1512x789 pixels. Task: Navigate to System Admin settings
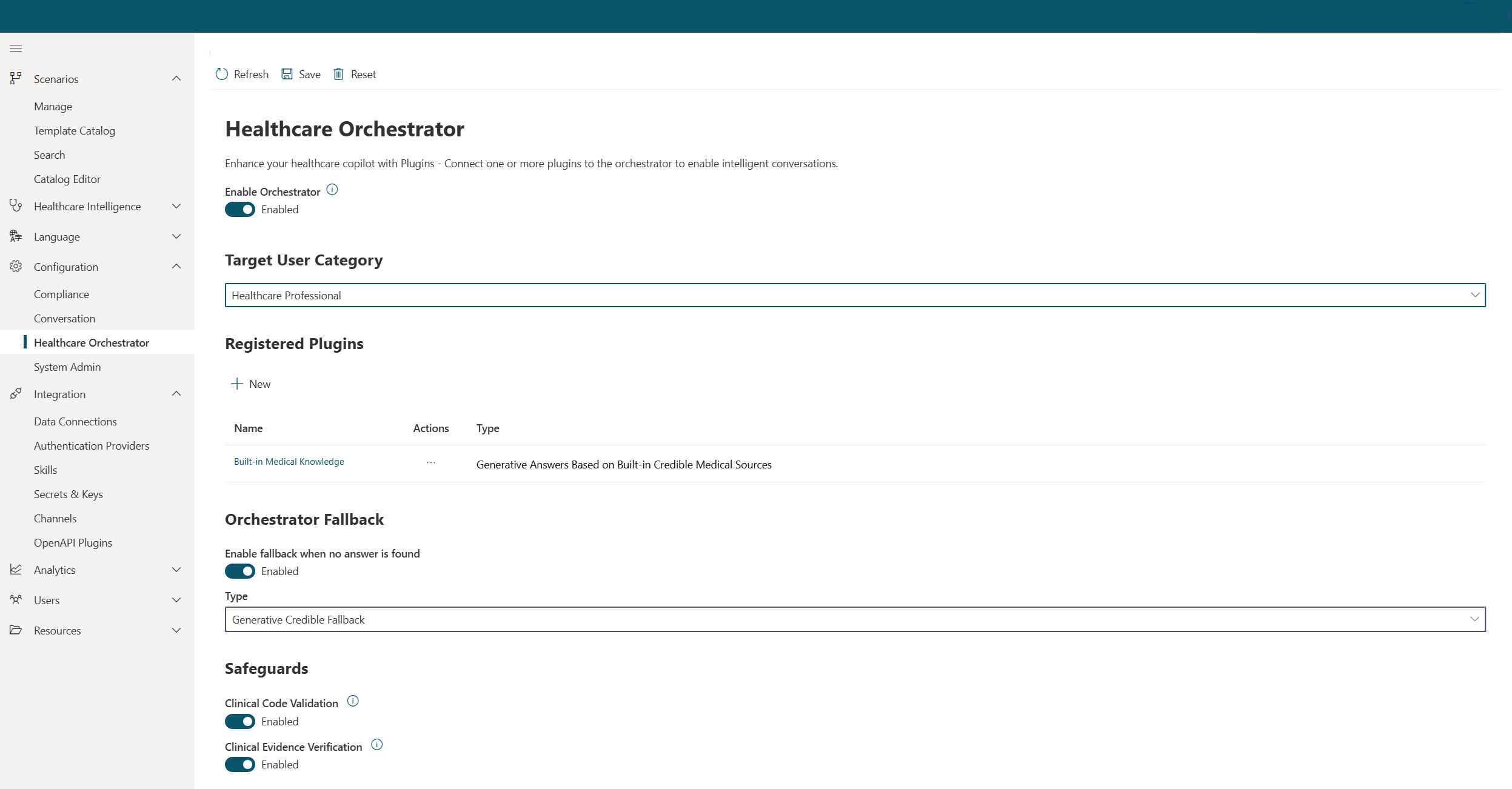(67, 367)
